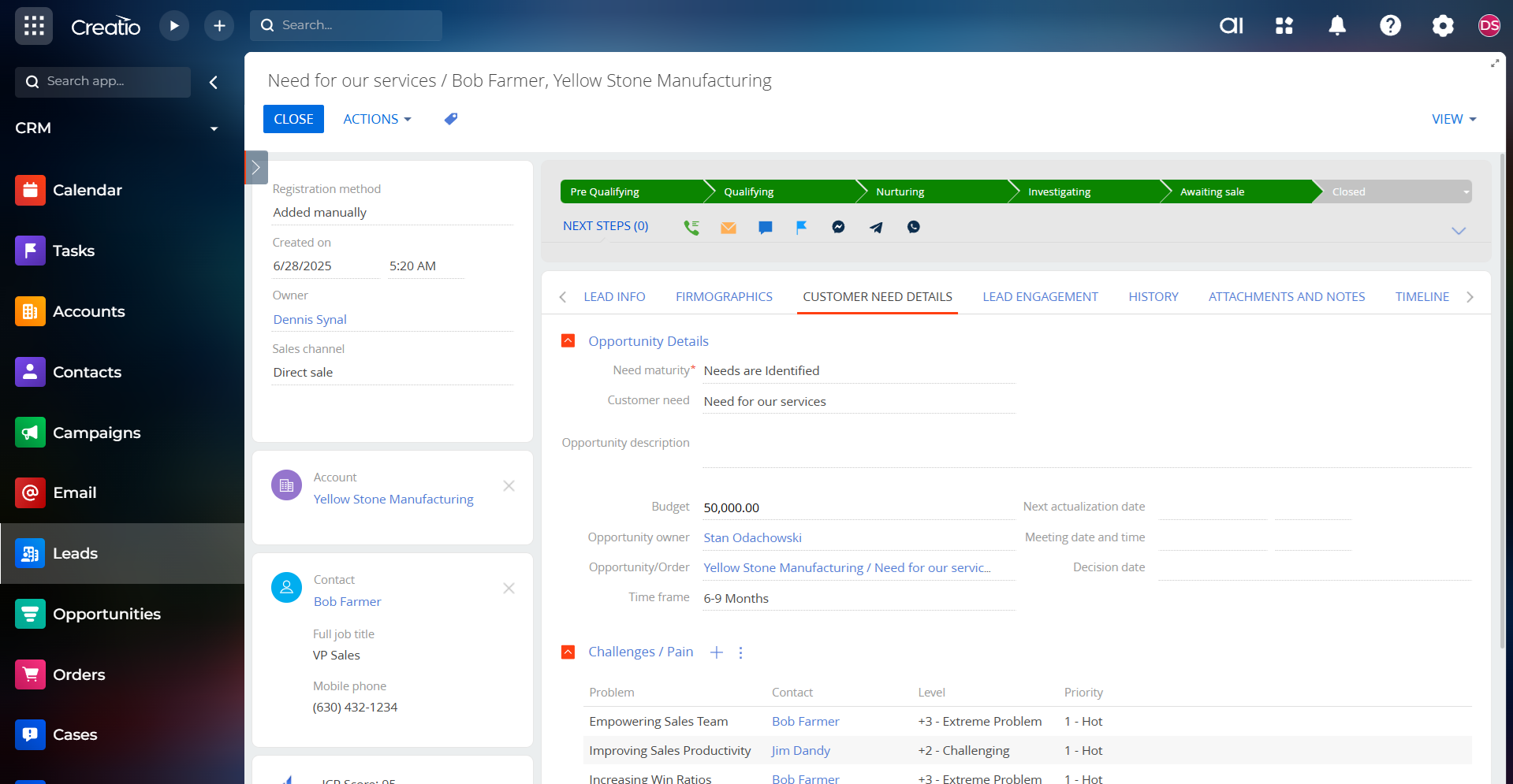
Task: Click the blue Close button
Action: pyautogui.click(x=293, y=119)
